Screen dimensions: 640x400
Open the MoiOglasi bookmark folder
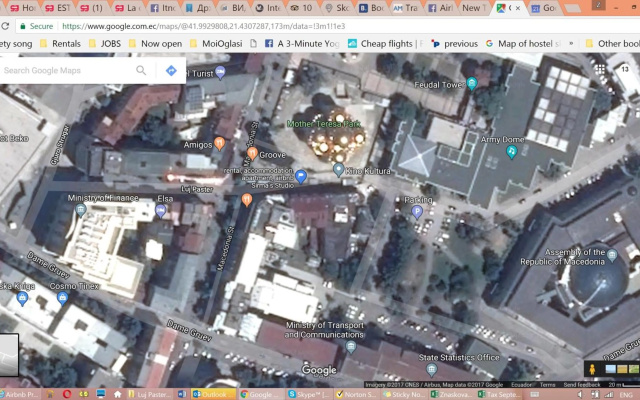point(217,44)
